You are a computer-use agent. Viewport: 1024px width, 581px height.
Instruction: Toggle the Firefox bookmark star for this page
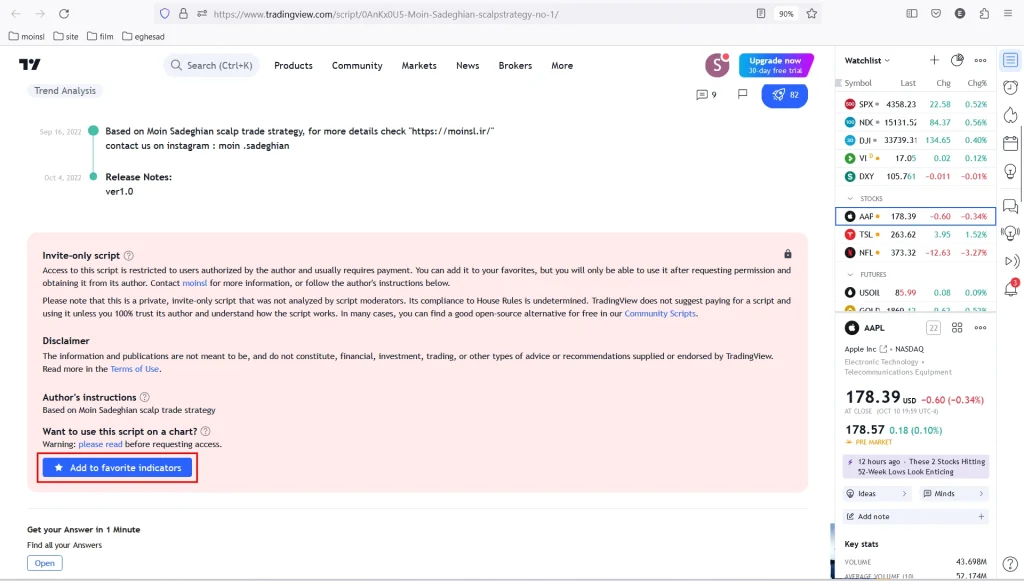(812, 14)
